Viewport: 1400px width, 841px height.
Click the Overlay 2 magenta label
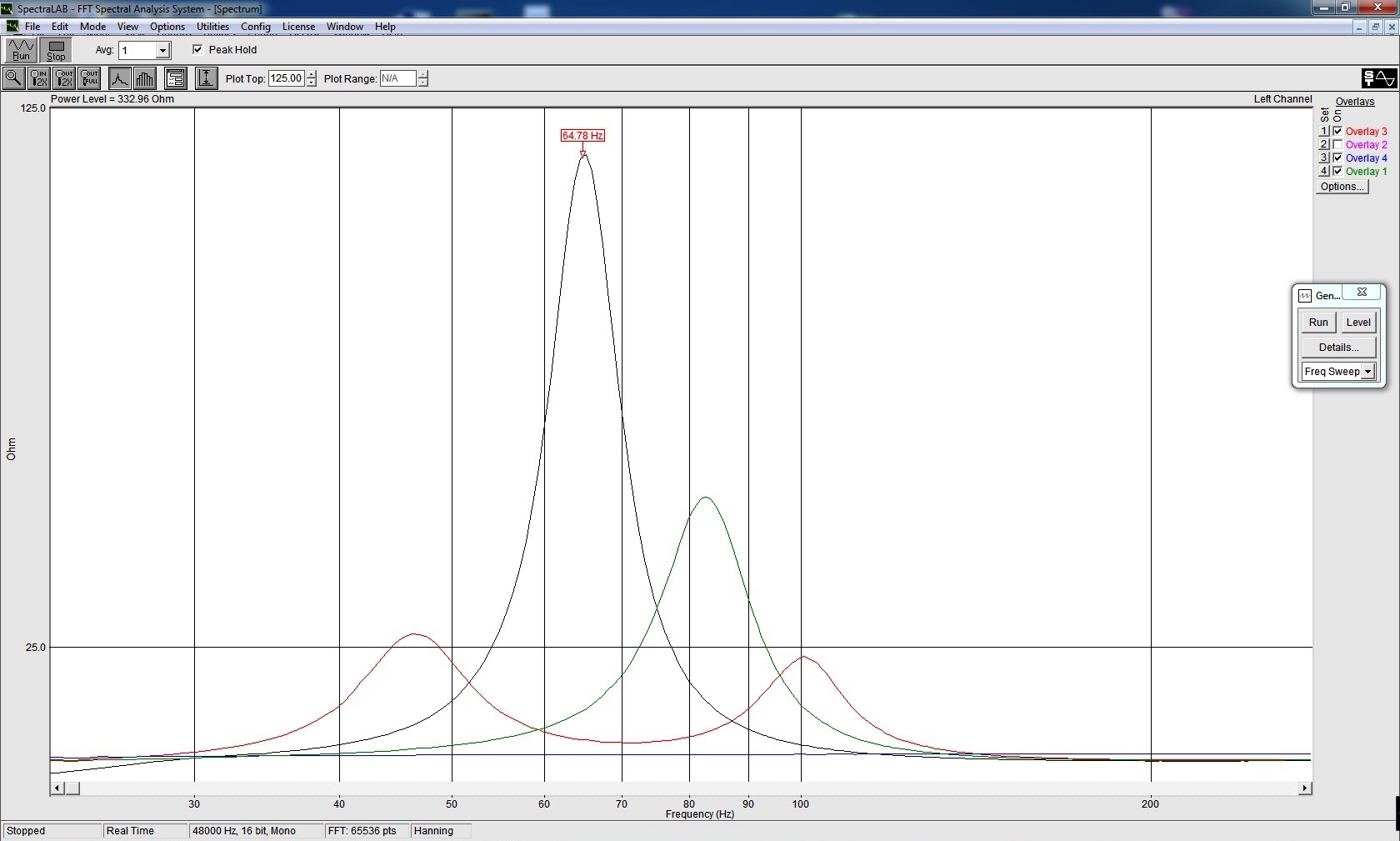(x=1367, y=145)
